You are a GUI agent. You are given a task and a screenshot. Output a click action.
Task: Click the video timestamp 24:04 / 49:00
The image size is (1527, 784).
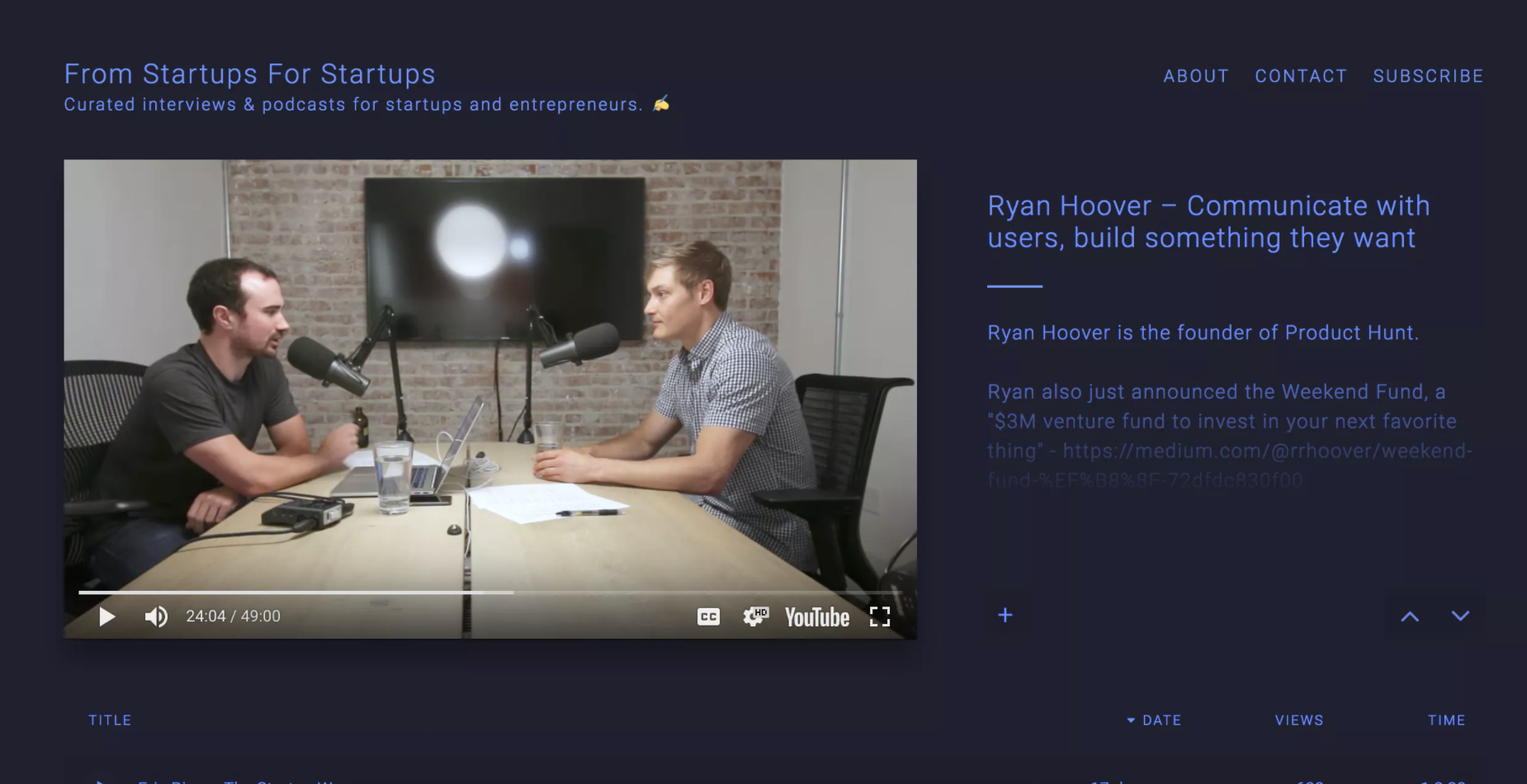tap(233, 616)
